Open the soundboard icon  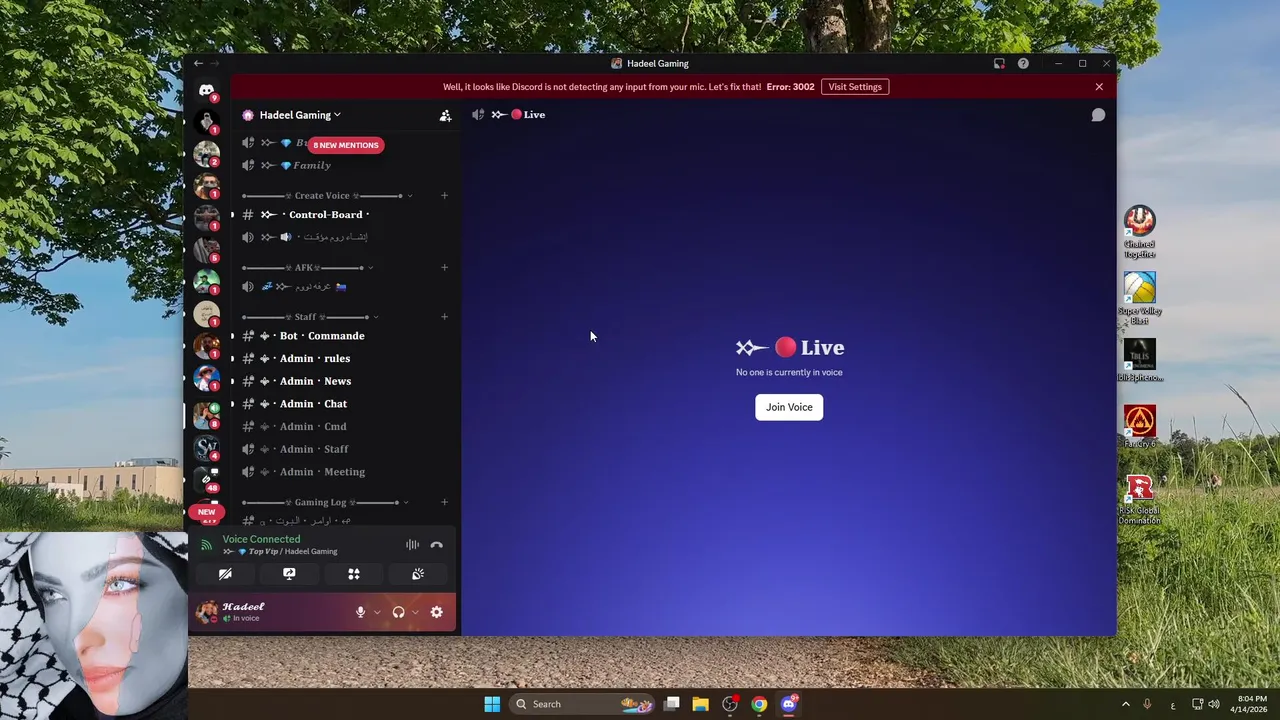[418, 574]
